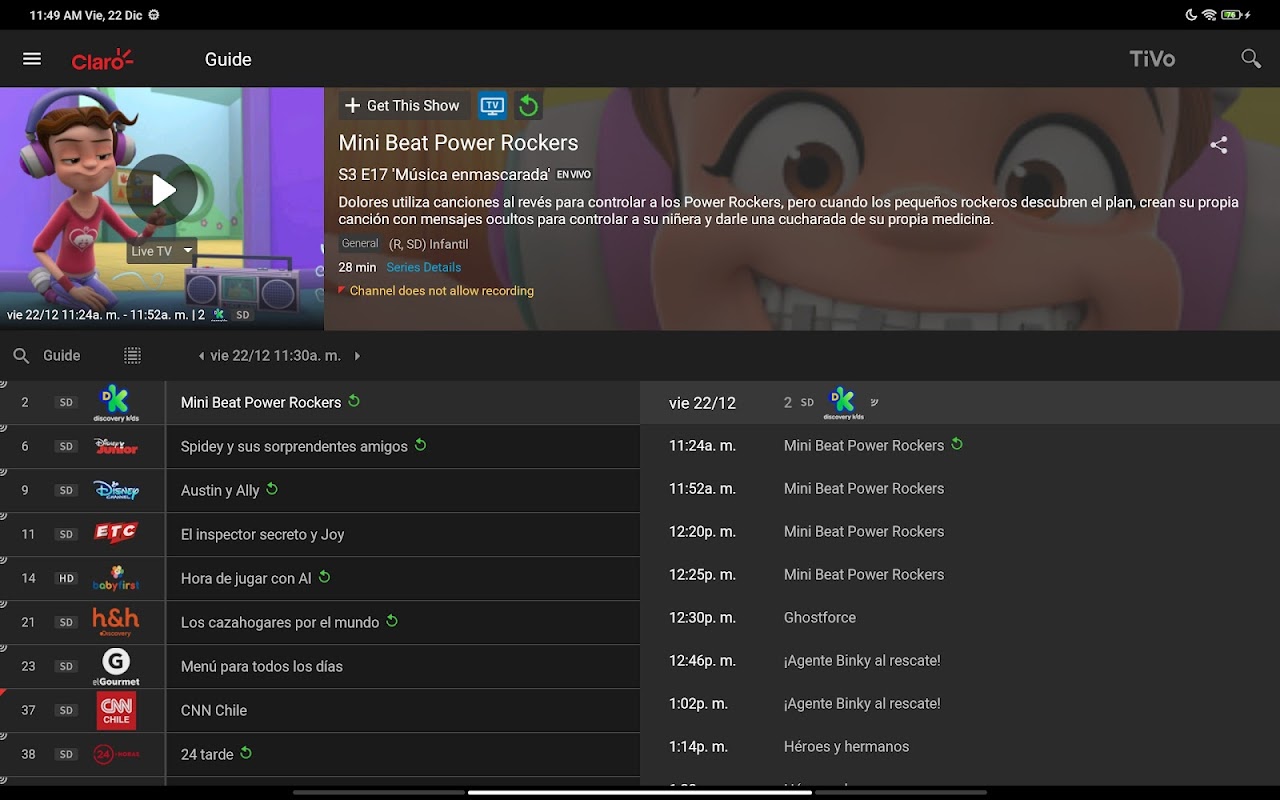Tap the settings gear in status bar
1280x800 pixels.
tap(153, 15)
